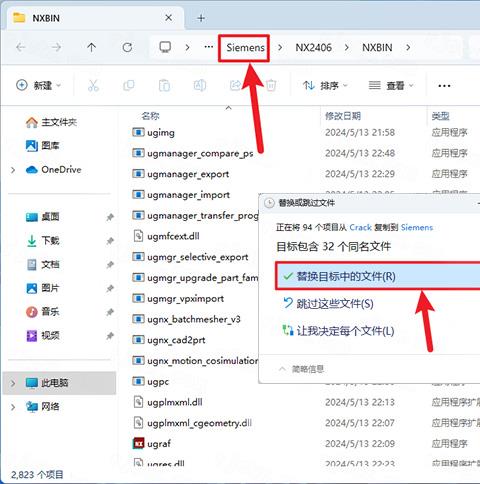Click the Back navigation arrow
The height and width of the screenshot is (484, 480).
21,48
